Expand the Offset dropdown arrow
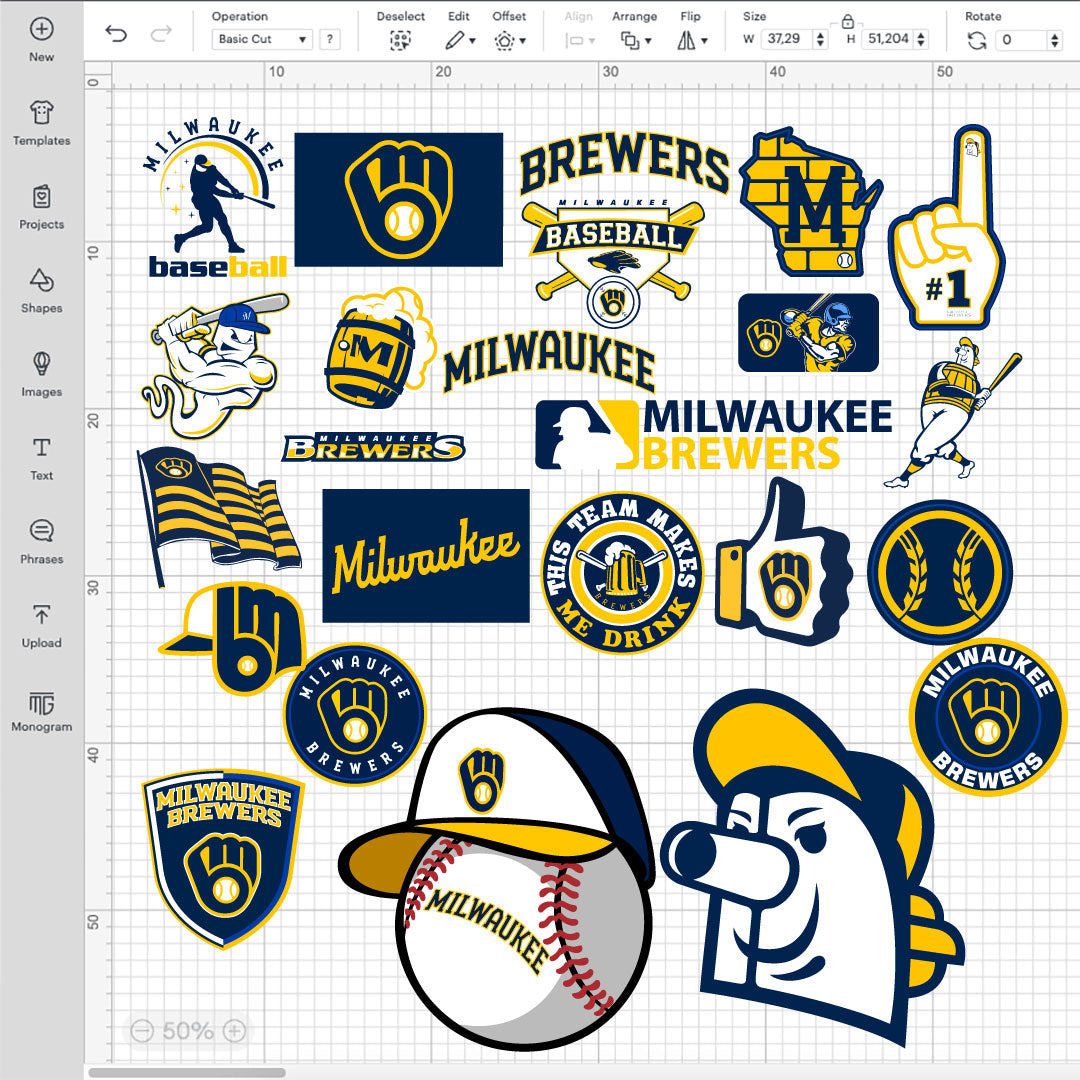1080x1080 pixels. [523, 41]
